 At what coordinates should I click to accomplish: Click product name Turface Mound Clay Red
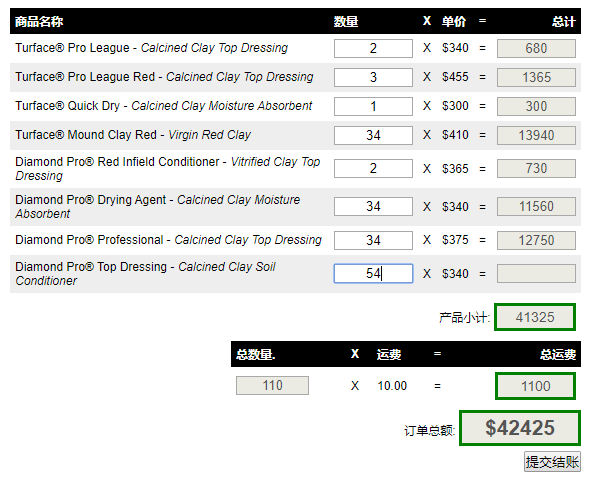point(133,134)
